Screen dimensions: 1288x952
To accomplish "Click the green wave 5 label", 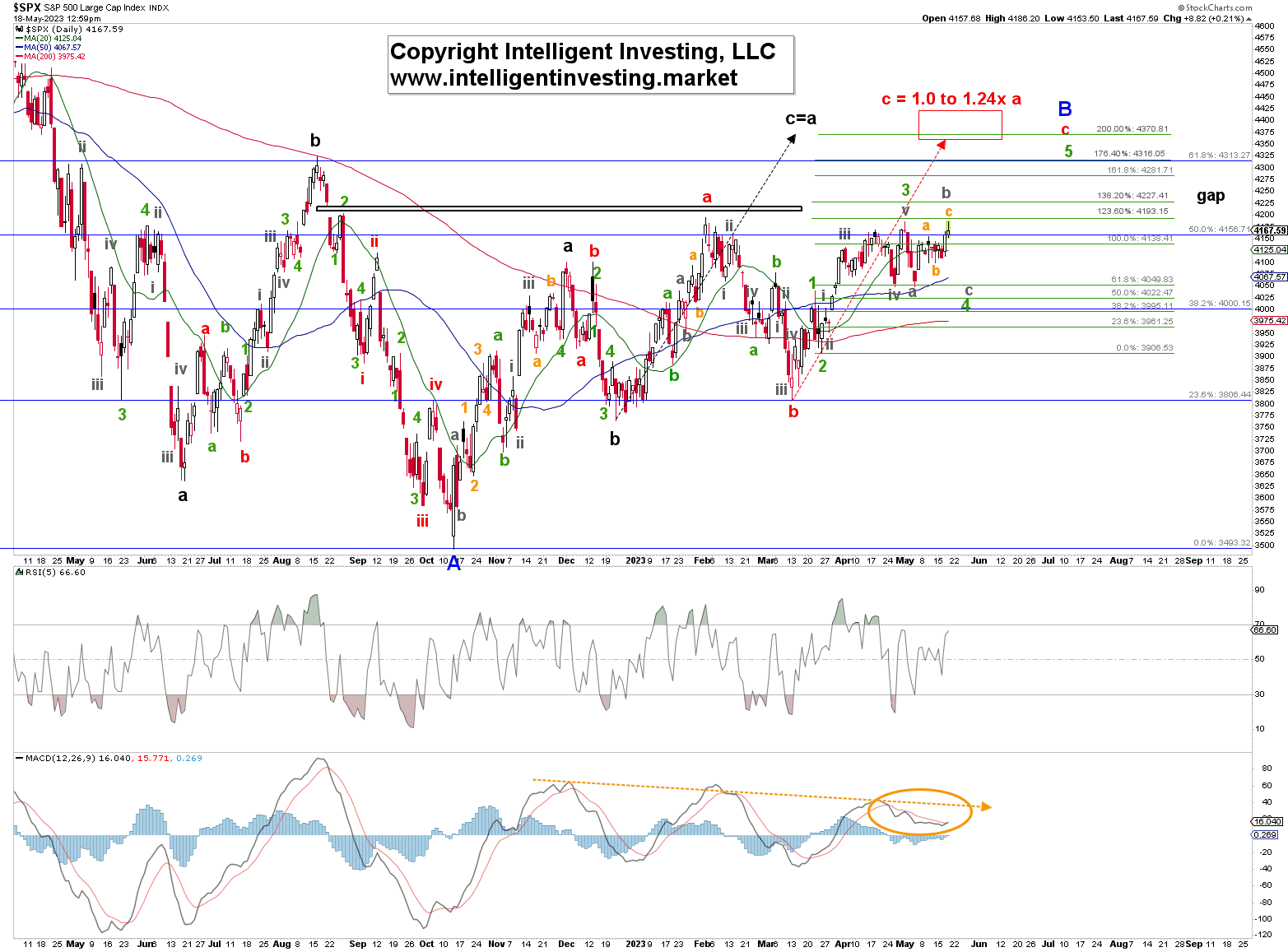I will tap(1068, 151).
